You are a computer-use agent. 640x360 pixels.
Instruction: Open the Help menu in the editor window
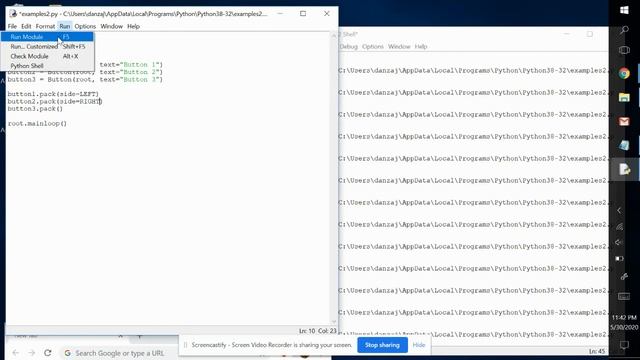[x=133, y=26]
